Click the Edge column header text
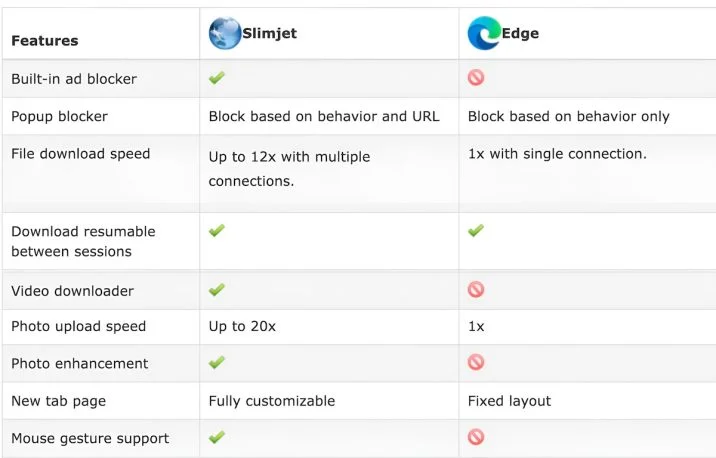Viewport: 716px width, 458px height. pyautogui.click(x=520, y=33)
